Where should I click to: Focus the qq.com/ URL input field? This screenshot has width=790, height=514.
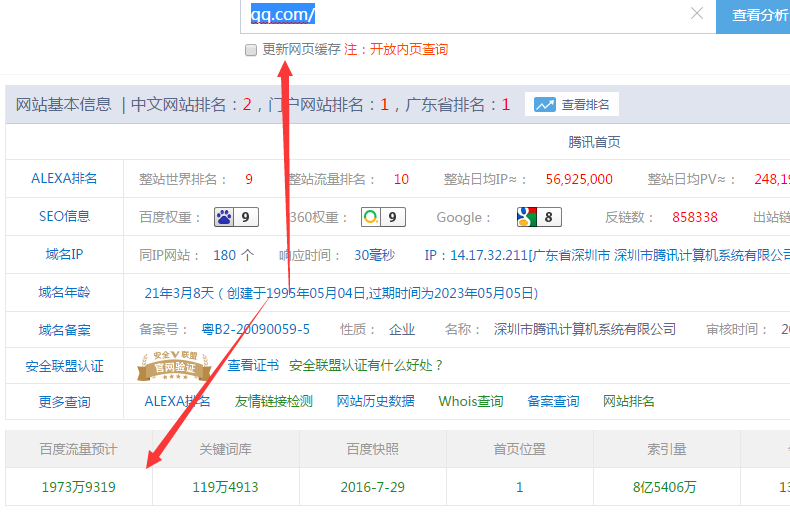pos(478,16)
